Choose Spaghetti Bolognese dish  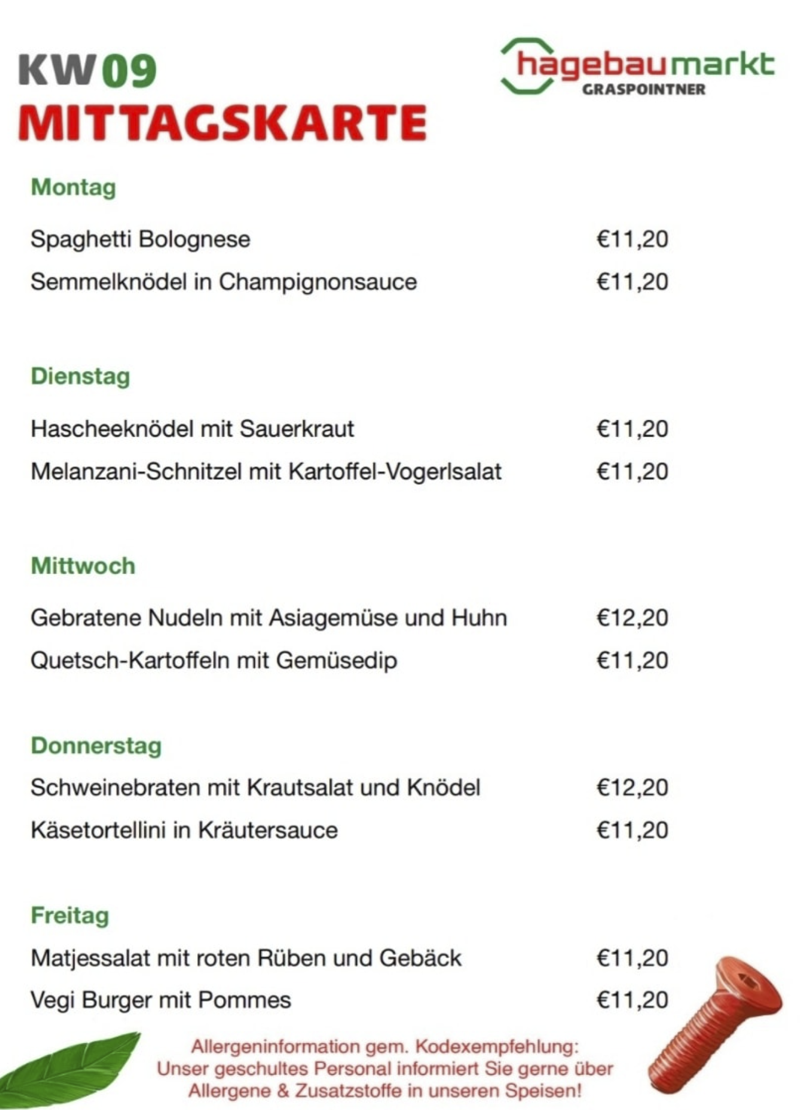point(140,240)
